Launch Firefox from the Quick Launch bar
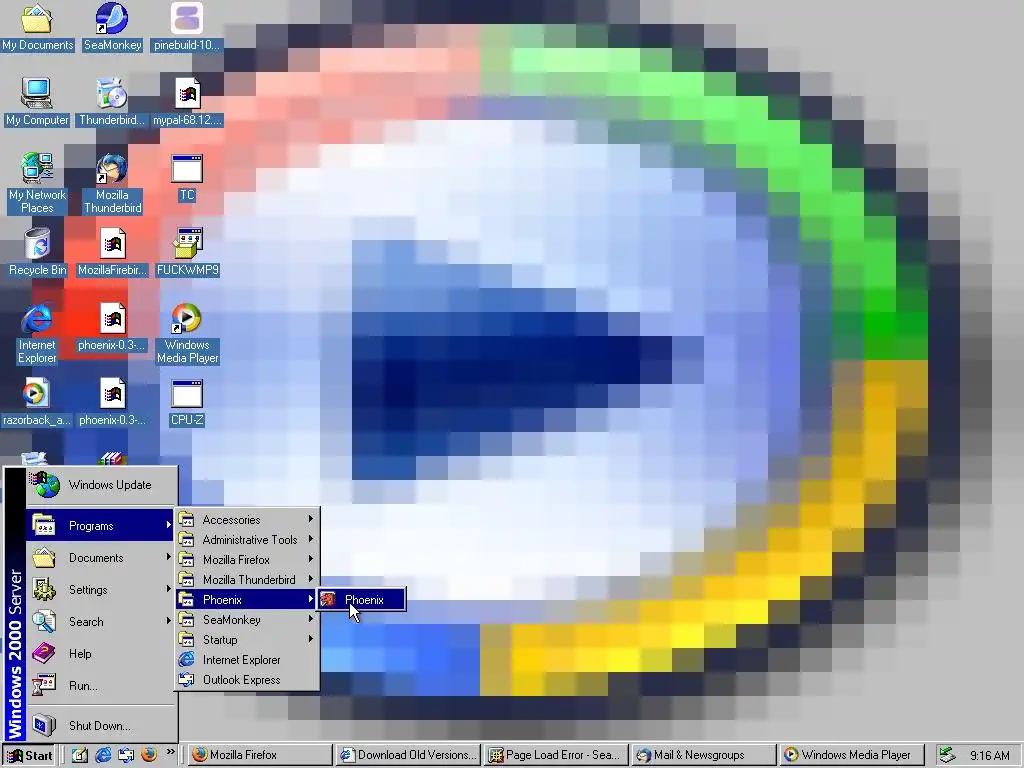Image resolution: width=1024 pixels, height=768 pixels. pos(149,754)
